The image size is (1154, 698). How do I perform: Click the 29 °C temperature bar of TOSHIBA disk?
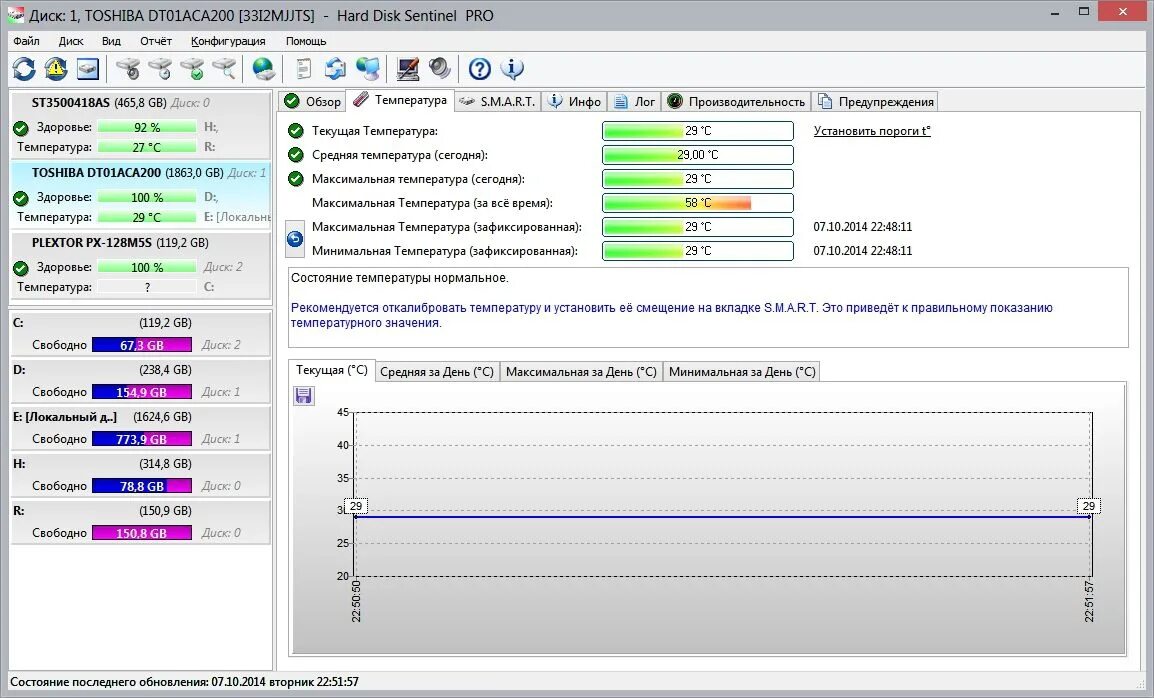[x=146, y=217]
